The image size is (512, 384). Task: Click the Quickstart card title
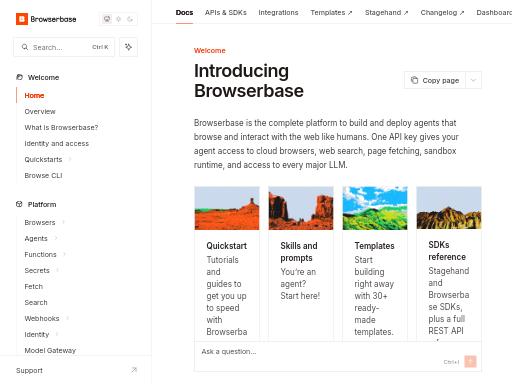pyautogui.click(x=227, y=246)
